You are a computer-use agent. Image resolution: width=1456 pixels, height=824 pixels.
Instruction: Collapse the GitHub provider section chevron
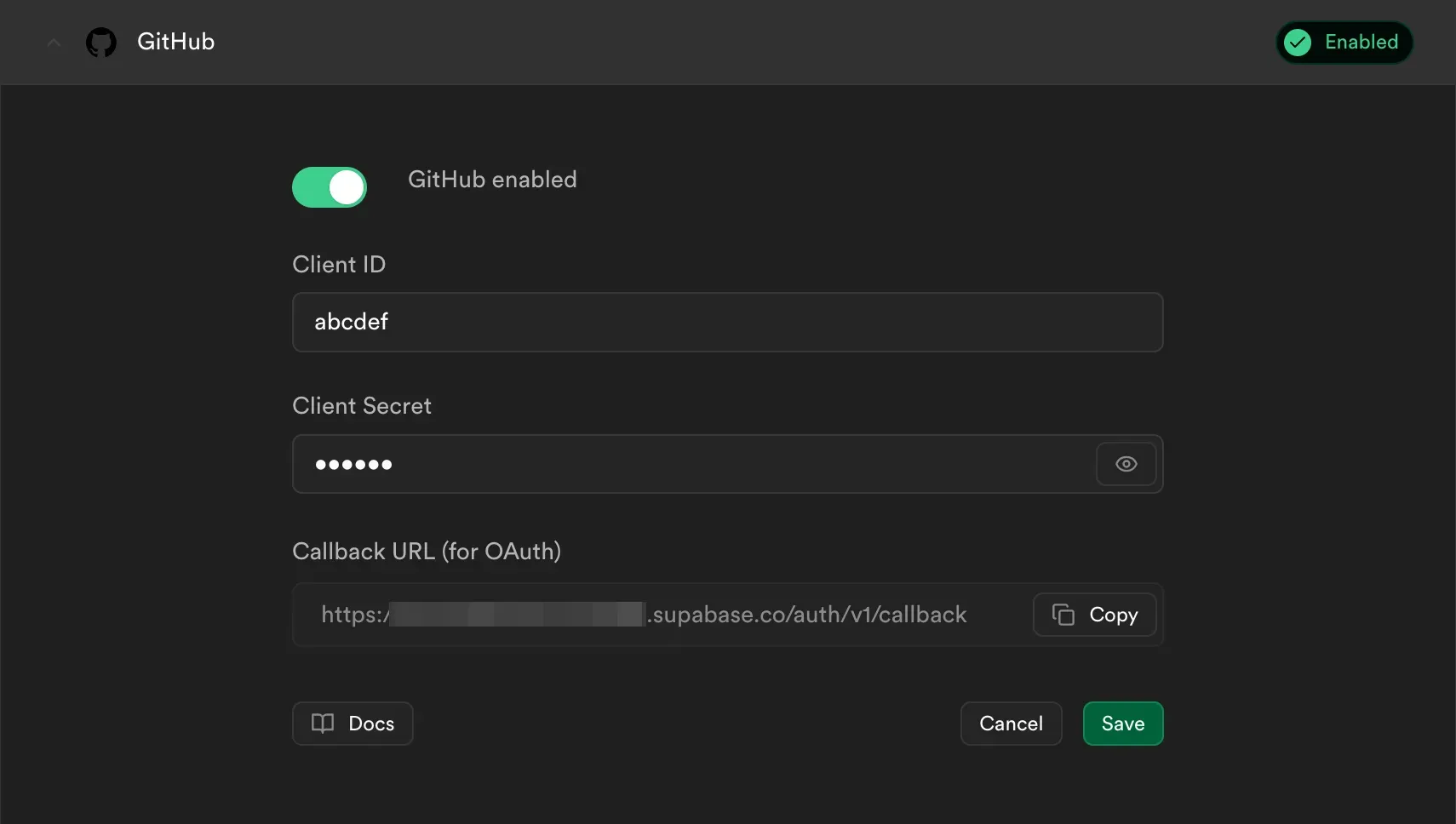coord(54,42)
